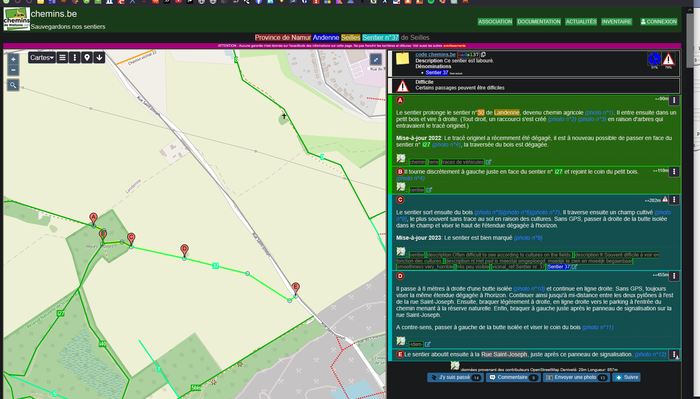700x399 pixels.
Task: Toggle fullscreen map view
Action: click(x=376, y=59)
